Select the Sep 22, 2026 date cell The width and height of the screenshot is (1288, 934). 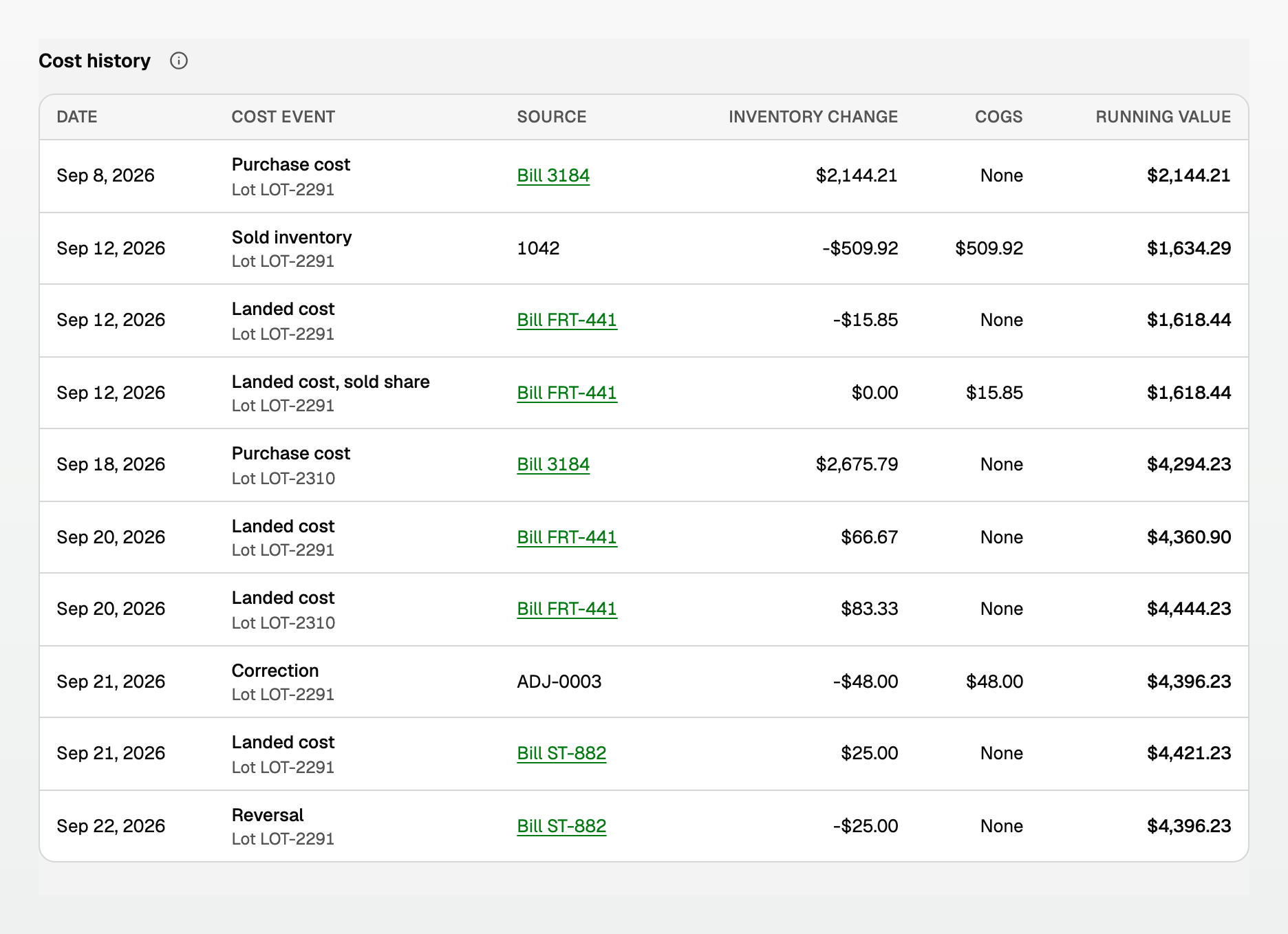click(111, 826)
